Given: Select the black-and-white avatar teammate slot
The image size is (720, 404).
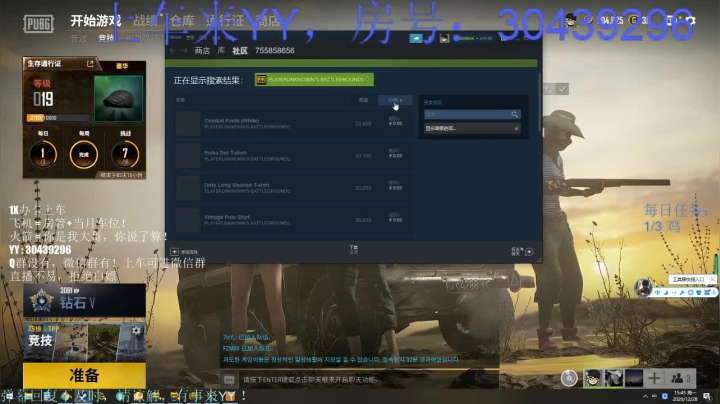Looking at the screenshot, I should tap(613, 378).
